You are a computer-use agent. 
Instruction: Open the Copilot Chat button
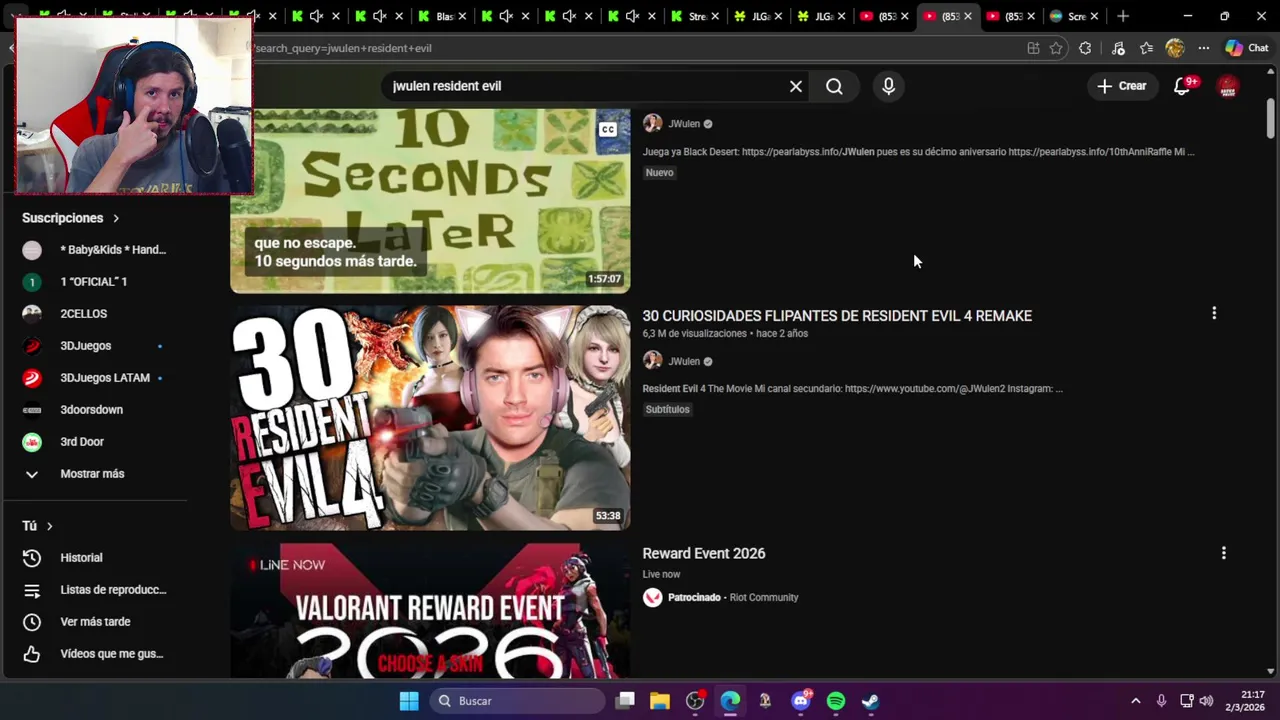coord(1247,48)
